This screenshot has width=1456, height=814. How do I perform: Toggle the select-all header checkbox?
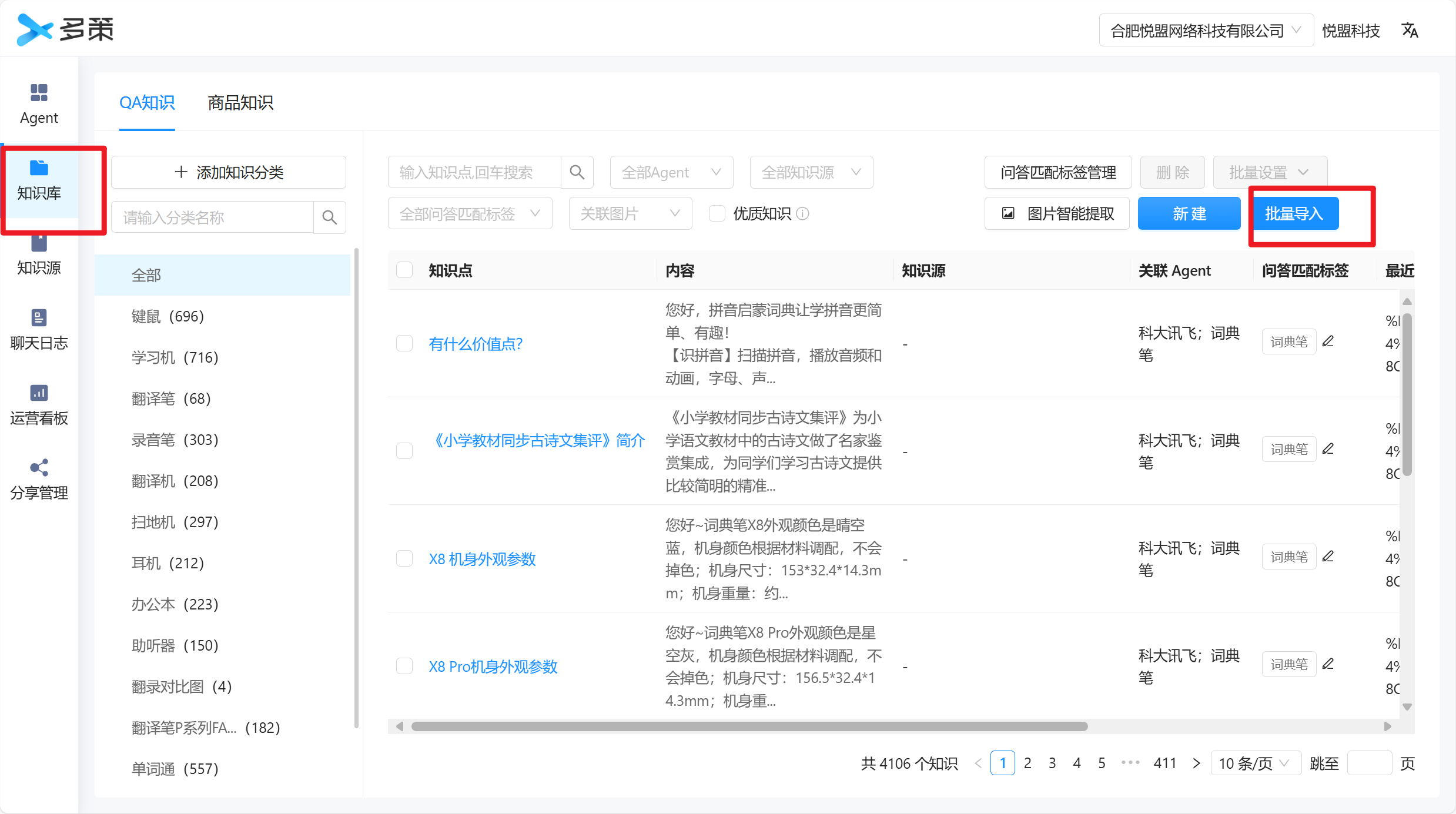click(x=404, y=270)
